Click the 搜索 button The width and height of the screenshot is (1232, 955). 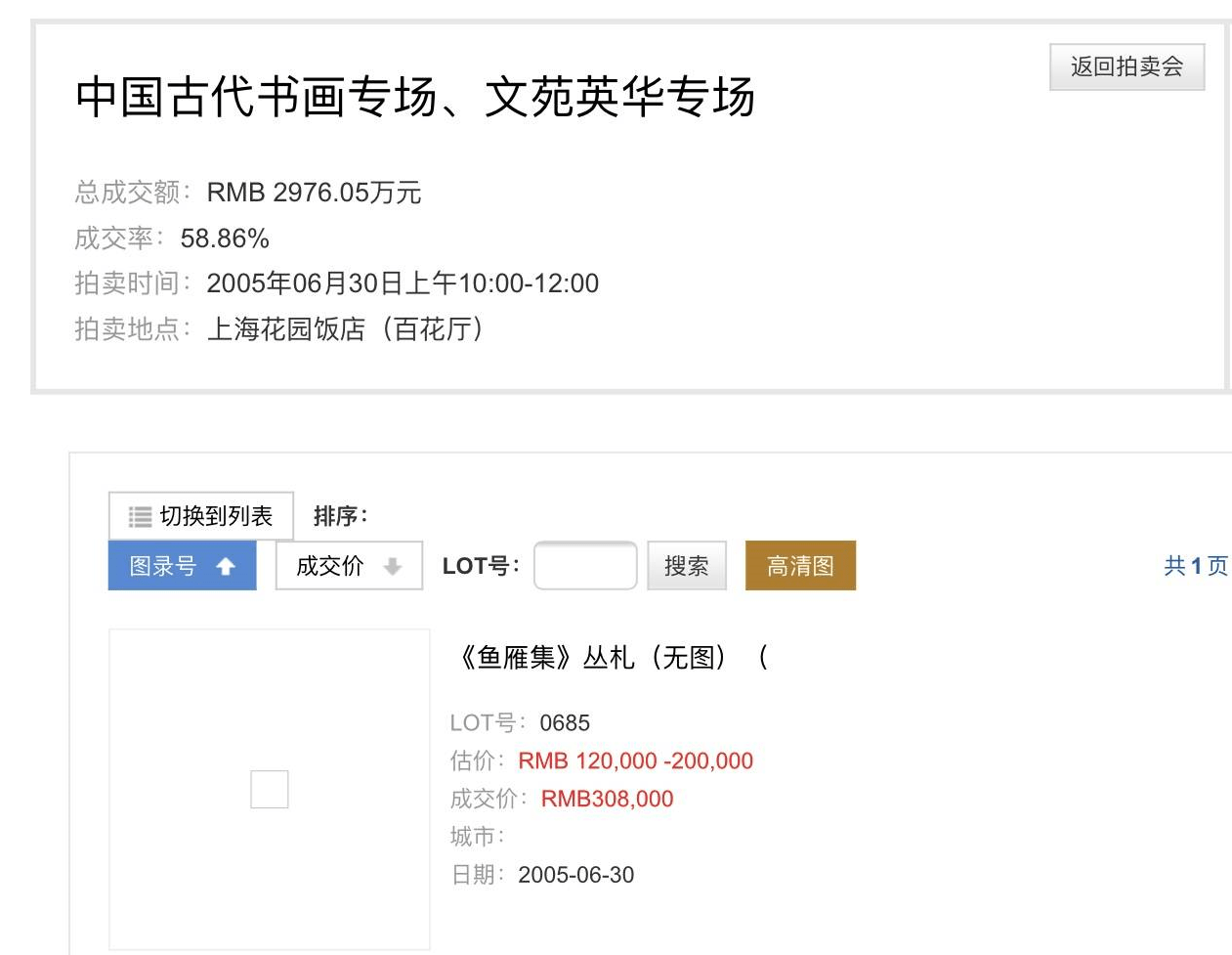click(687, 566)
